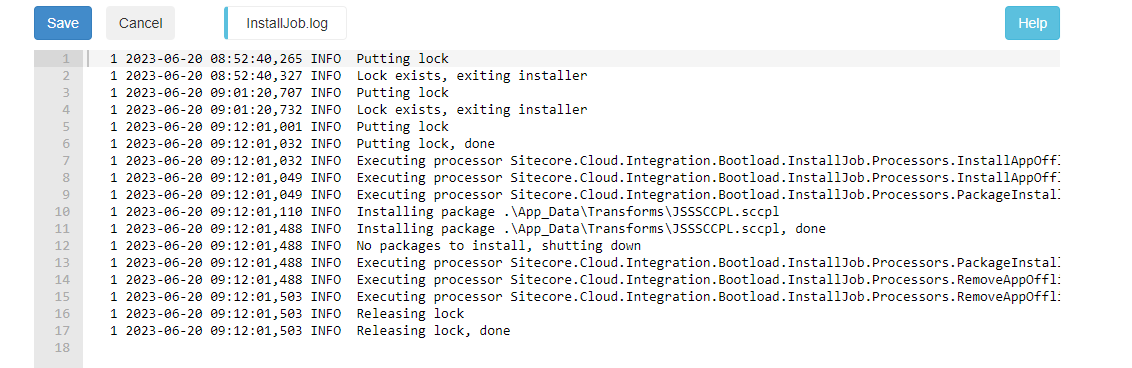
Task: Click 'Installing package' line ending in .sccpl
Action: 568,211
